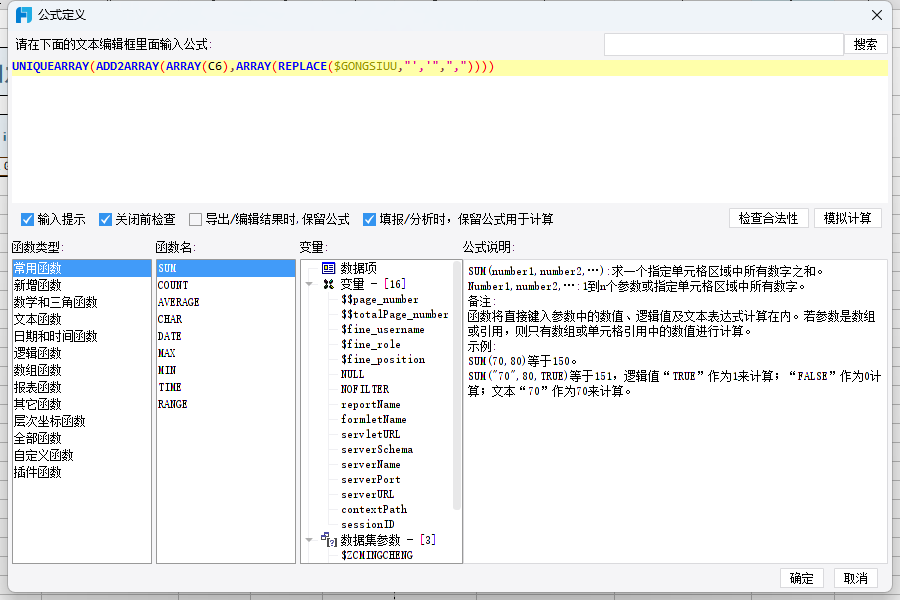Image resolution: width=900 pixels, height=600 pixels.
Task: Select reportName variable
Action: point(371,404)
